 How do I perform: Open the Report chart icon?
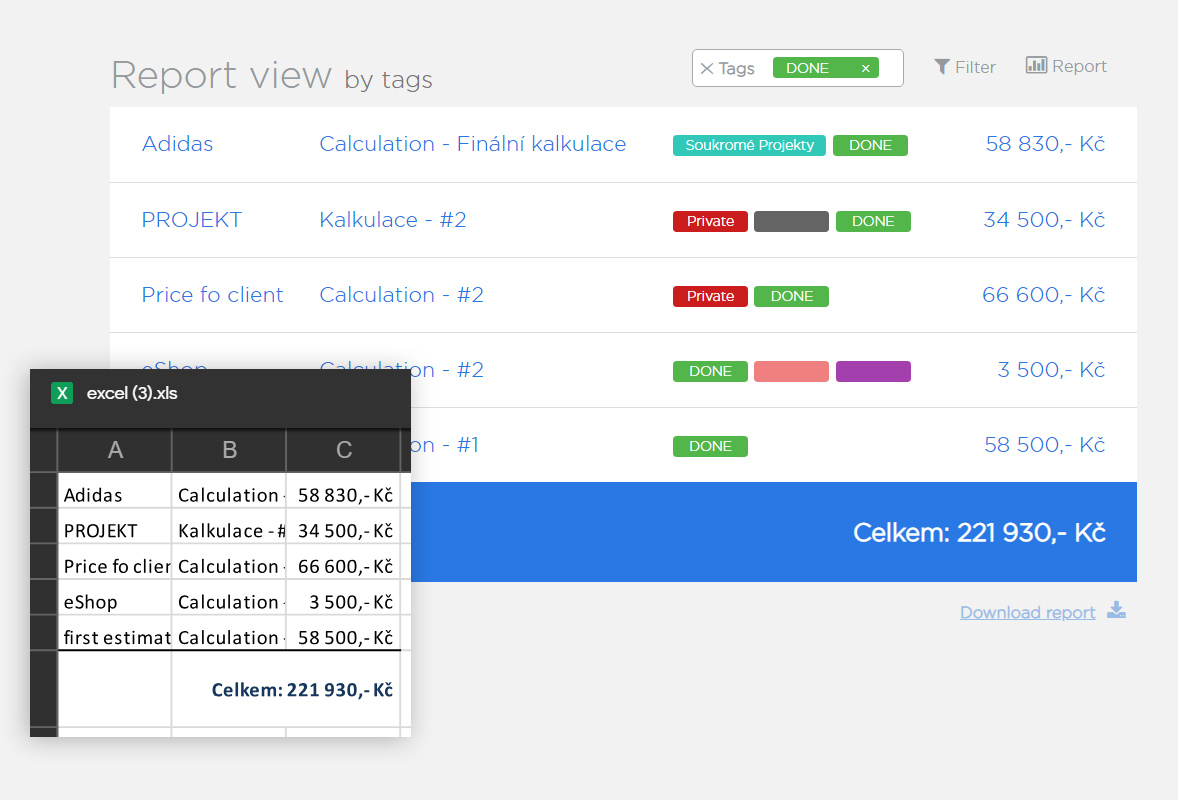point(1036,65)
